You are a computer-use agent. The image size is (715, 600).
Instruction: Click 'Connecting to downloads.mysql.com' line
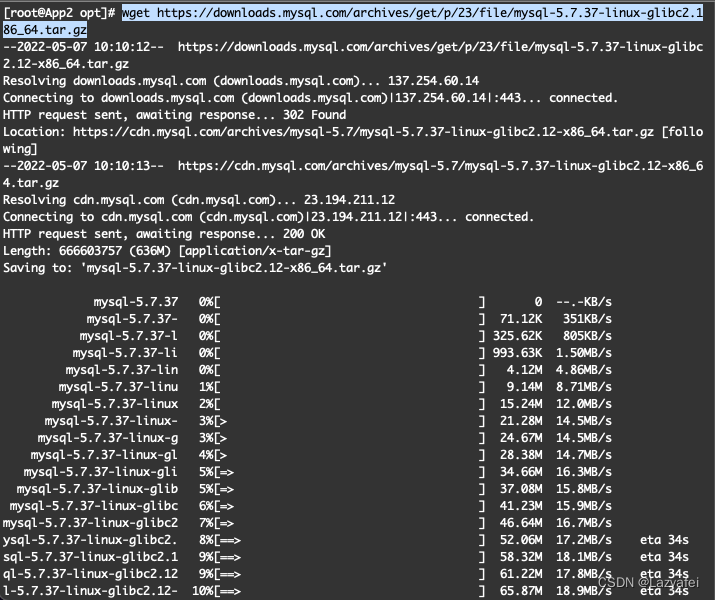pos(310,98)
